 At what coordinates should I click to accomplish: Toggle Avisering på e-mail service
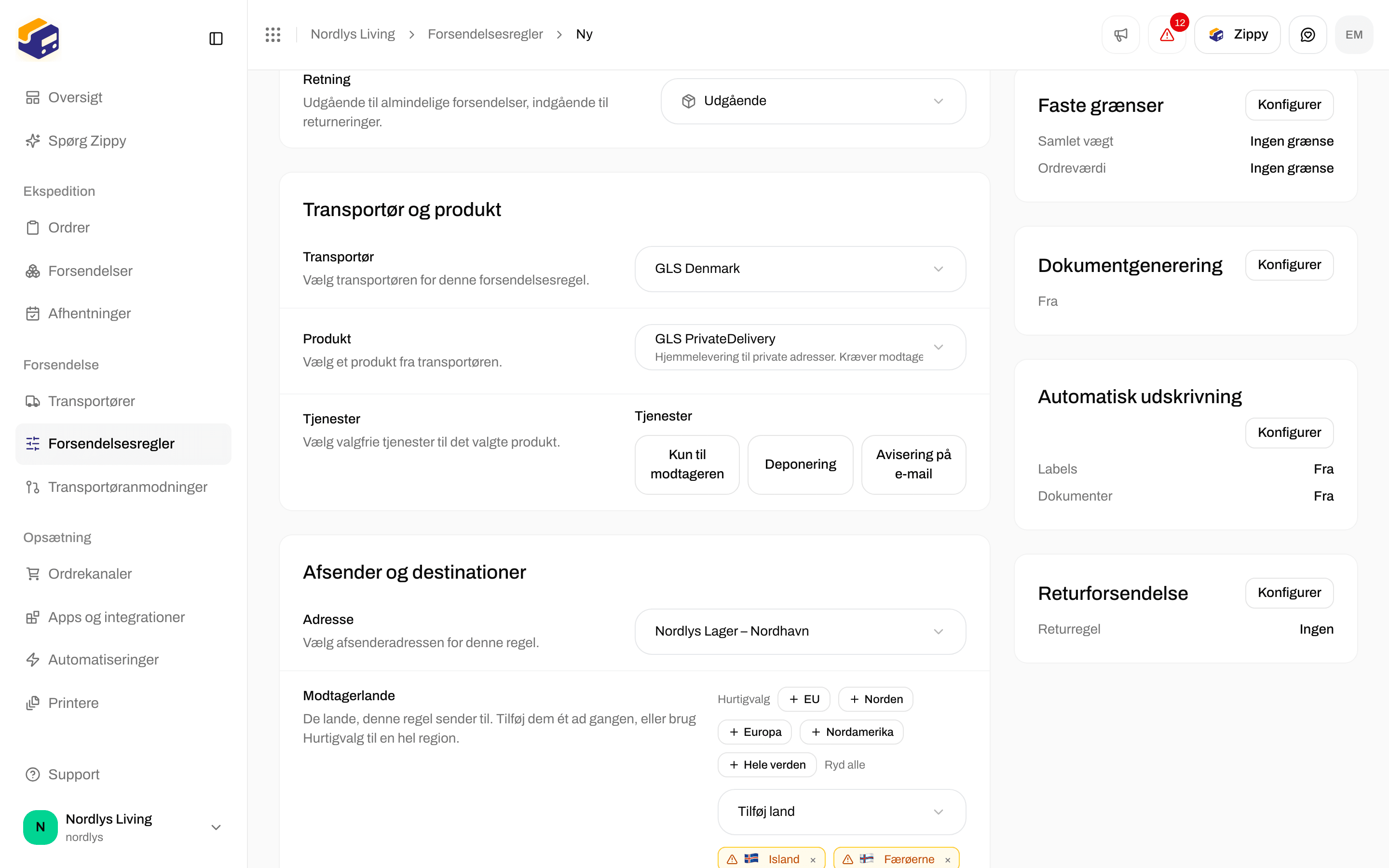point(913,464)
